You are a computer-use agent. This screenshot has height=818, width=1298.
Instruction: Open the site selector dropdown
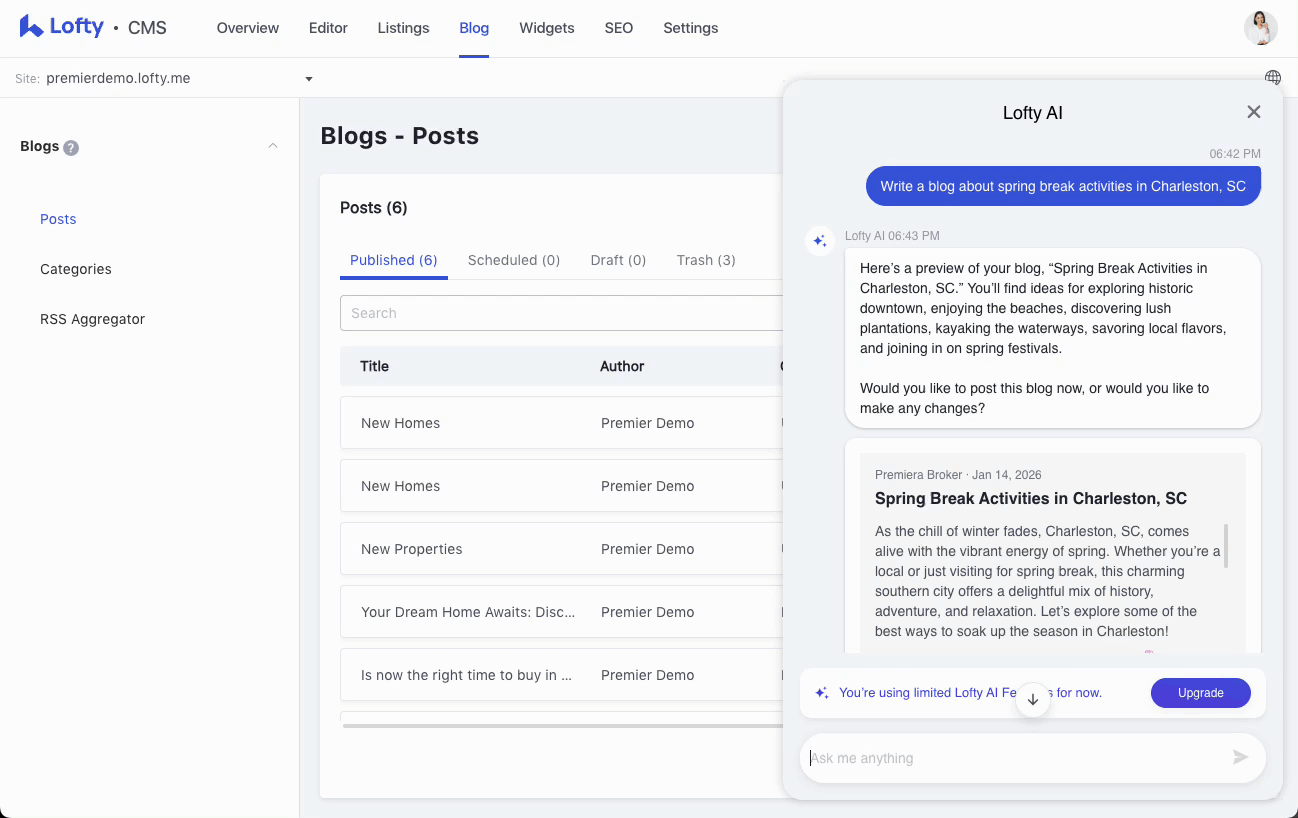[x=308, y=79]
